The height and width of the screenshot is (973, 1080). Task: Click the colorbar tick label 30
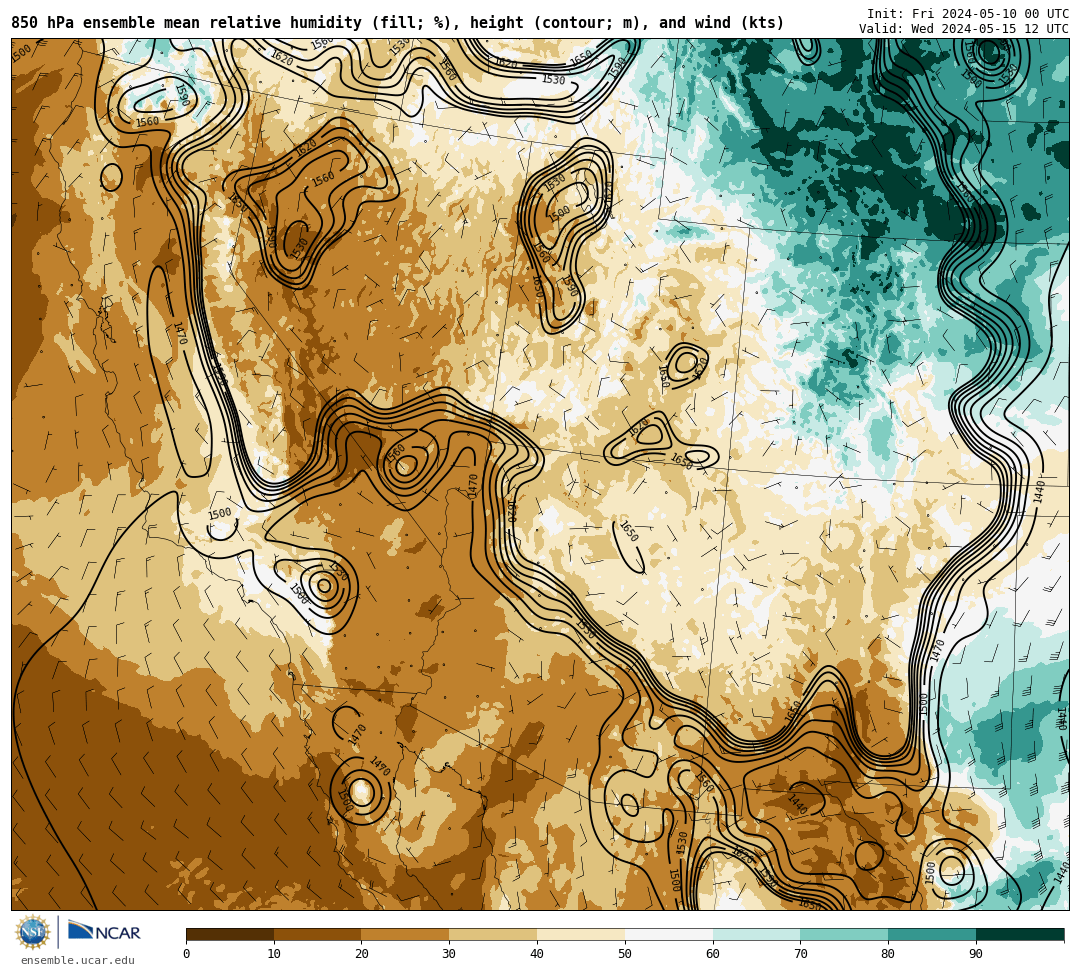[x=449, y=954]
